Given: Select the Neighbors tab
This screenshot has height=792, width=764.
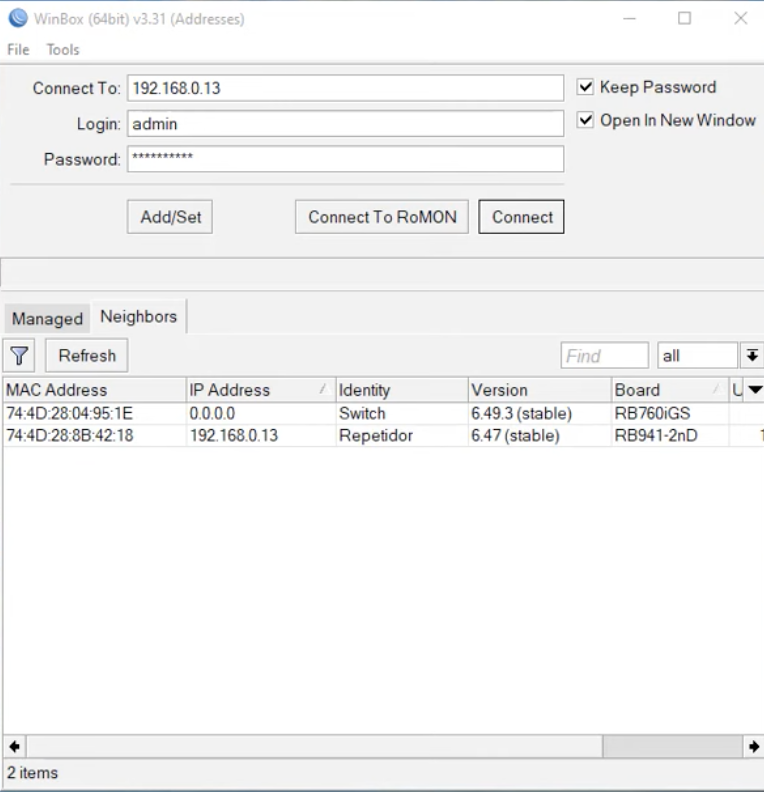Looking at the screenshot, I should tap(138, 317).
